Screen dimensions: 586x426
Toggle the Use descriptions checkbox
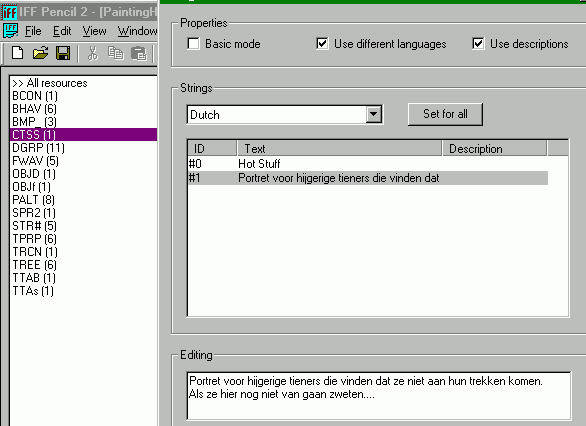pyautogui.click(x=478, y=44)
